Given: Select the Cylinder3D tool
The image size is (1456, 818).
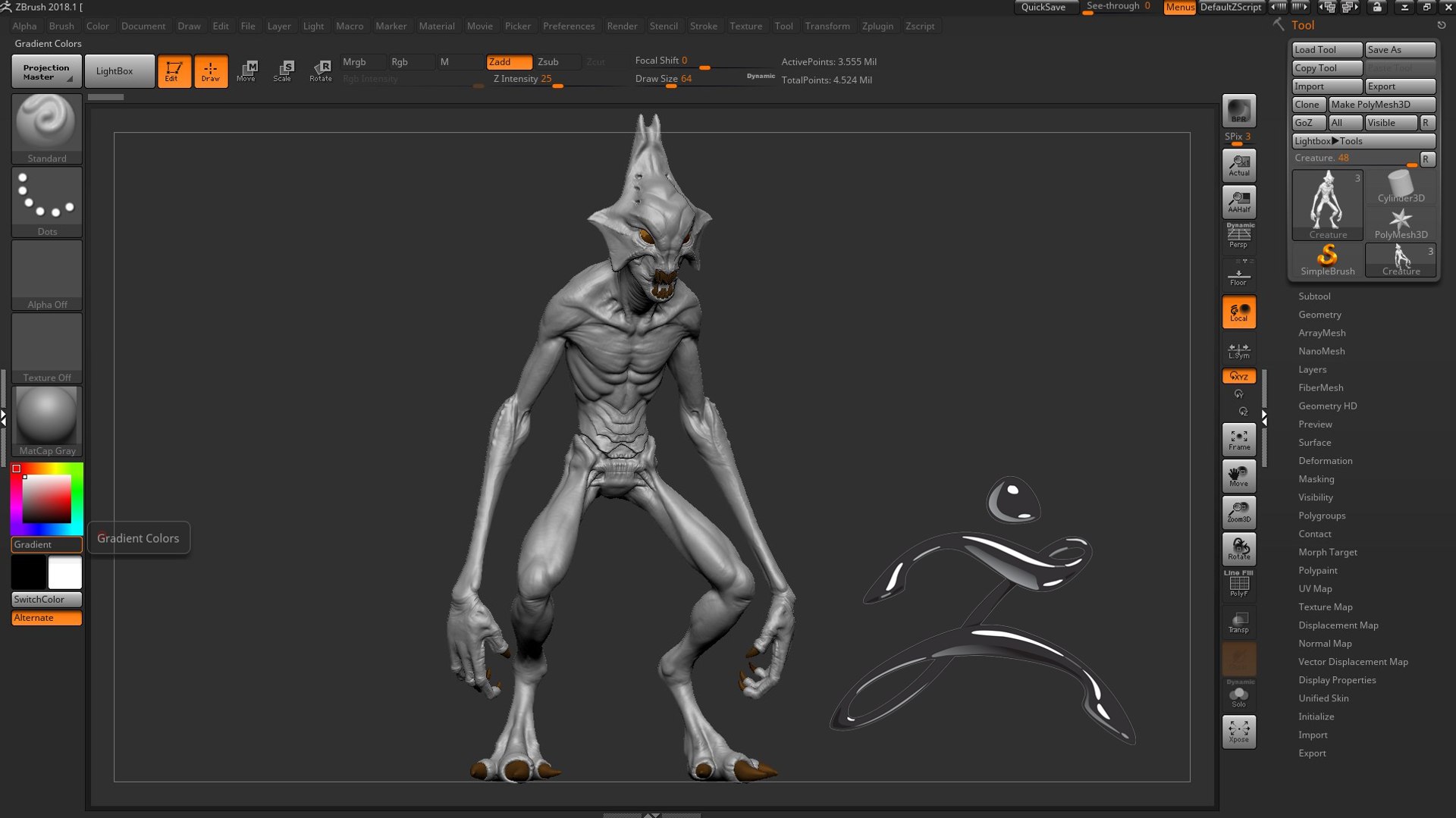Looking at the screenshot, I should click(x=1401, y=186).
